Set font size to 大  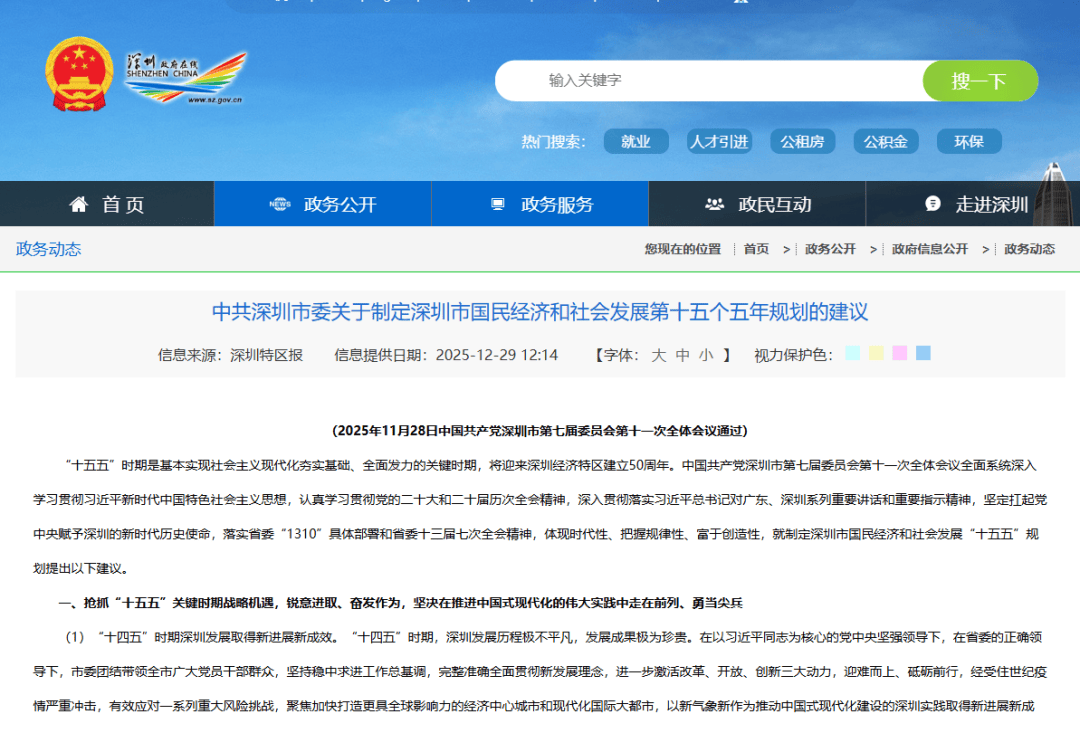[659, 355]
